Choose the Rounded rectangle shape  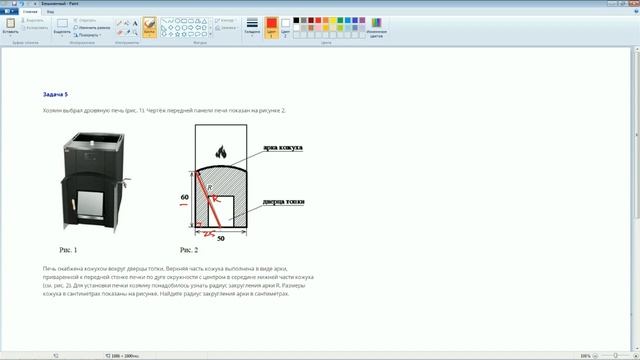191,21
